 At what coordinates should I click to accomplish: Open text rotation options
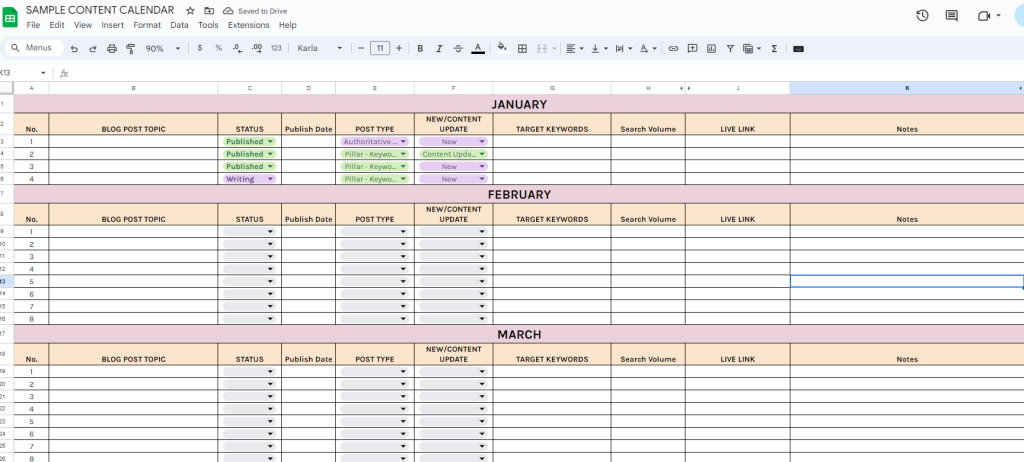tap(647, 48)
